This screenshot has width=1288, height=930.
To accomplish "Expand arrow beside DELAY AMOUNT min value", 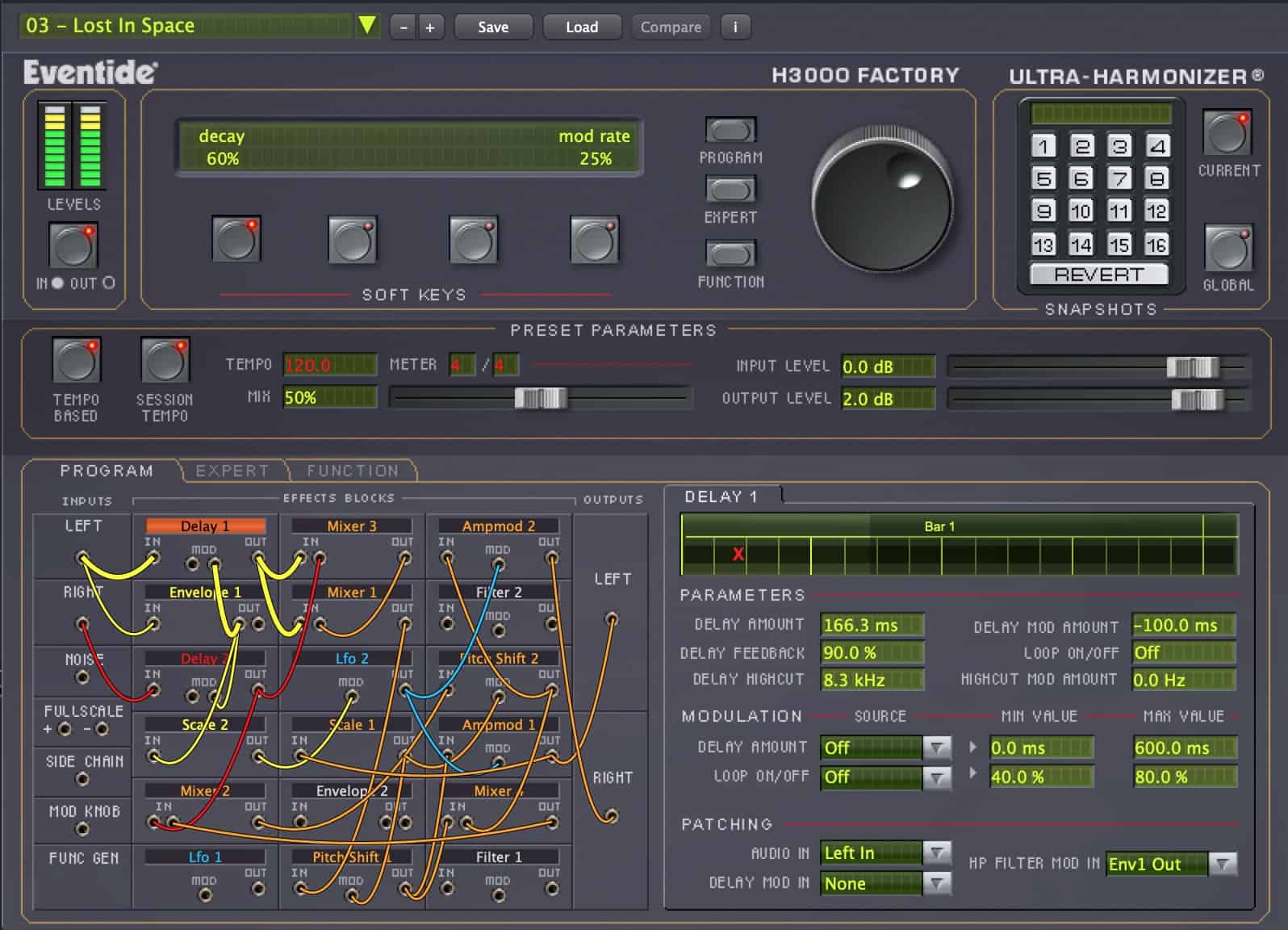I will 973,747.
